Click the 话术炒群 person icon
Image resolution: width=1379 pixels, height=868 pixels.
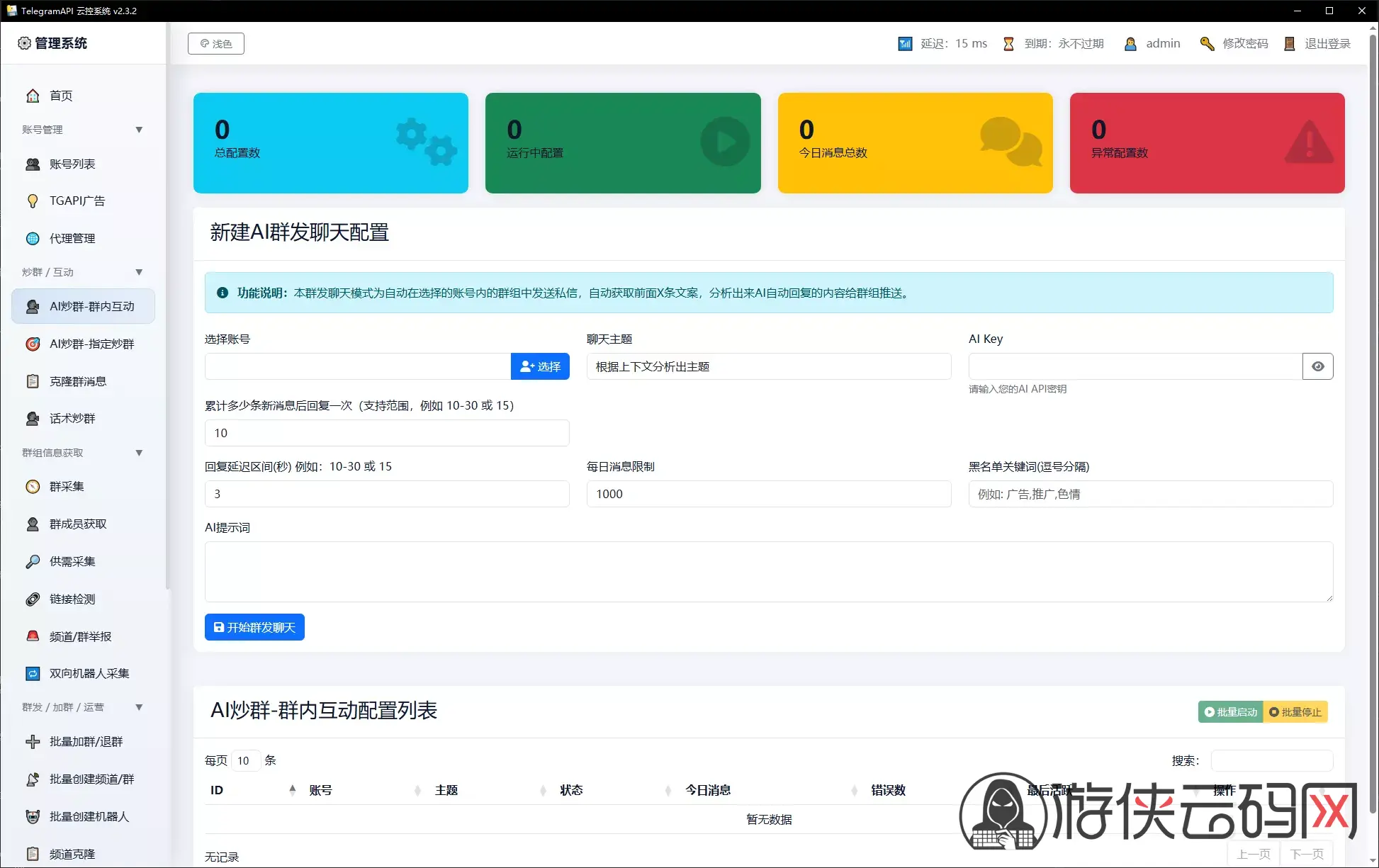pos(33,419)
